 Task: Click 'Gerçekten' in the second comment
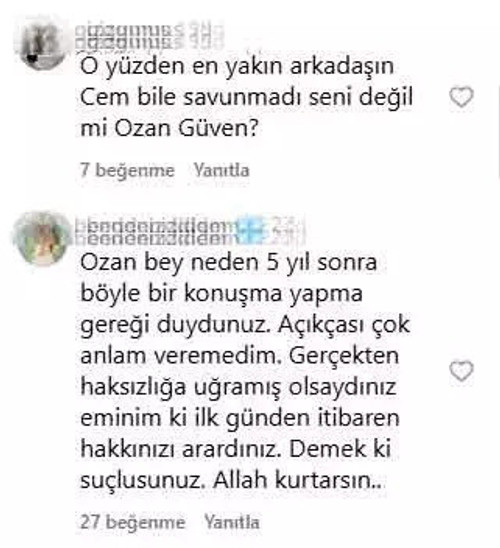click(344, 356)
